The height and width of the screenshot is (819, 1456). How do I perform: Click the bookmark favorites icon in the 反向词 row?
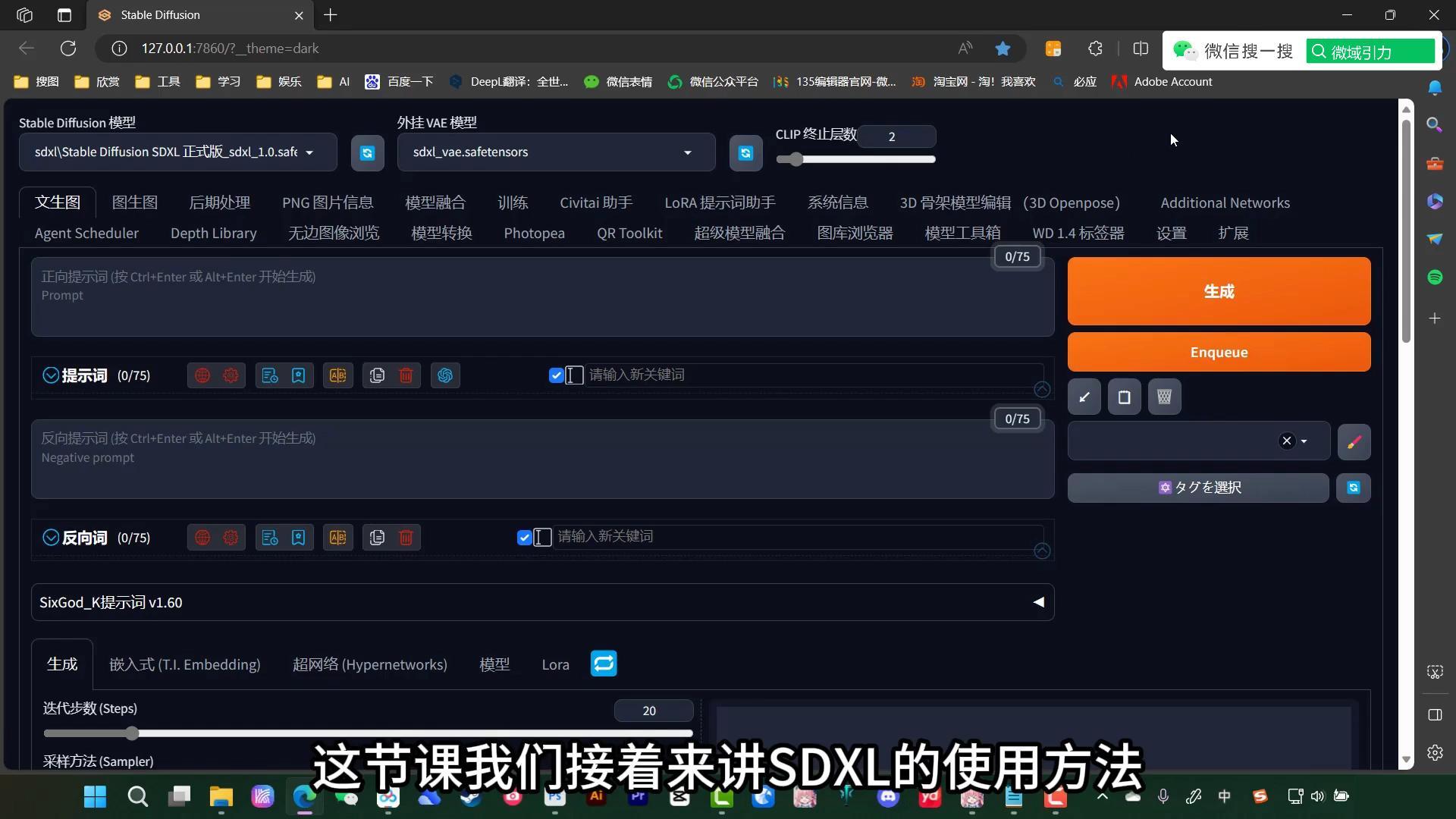click(299, 538)
